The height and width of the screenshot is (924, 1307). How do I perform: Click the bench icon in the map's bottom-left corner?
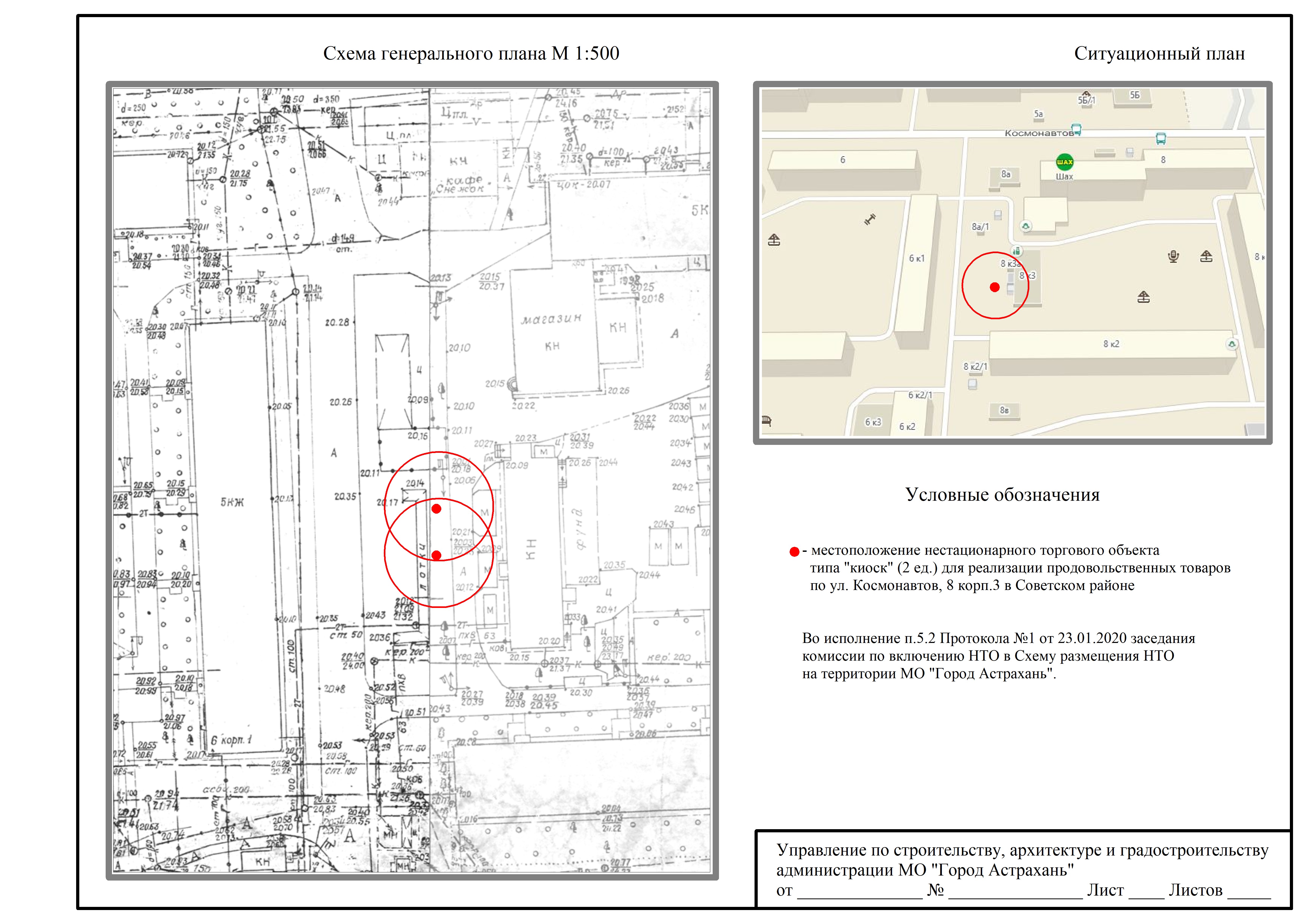(767, 421)
